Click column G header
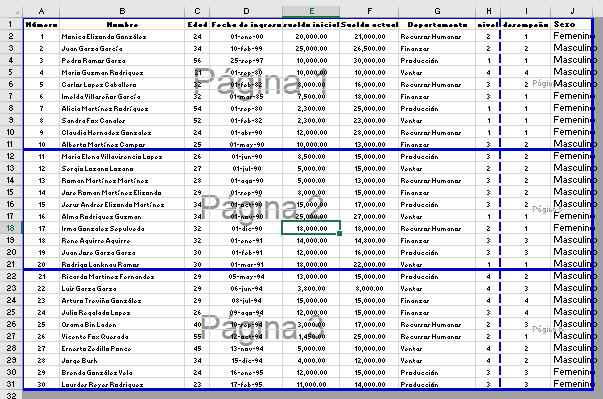This screenshot has width=603, height=399. [437, 11]
